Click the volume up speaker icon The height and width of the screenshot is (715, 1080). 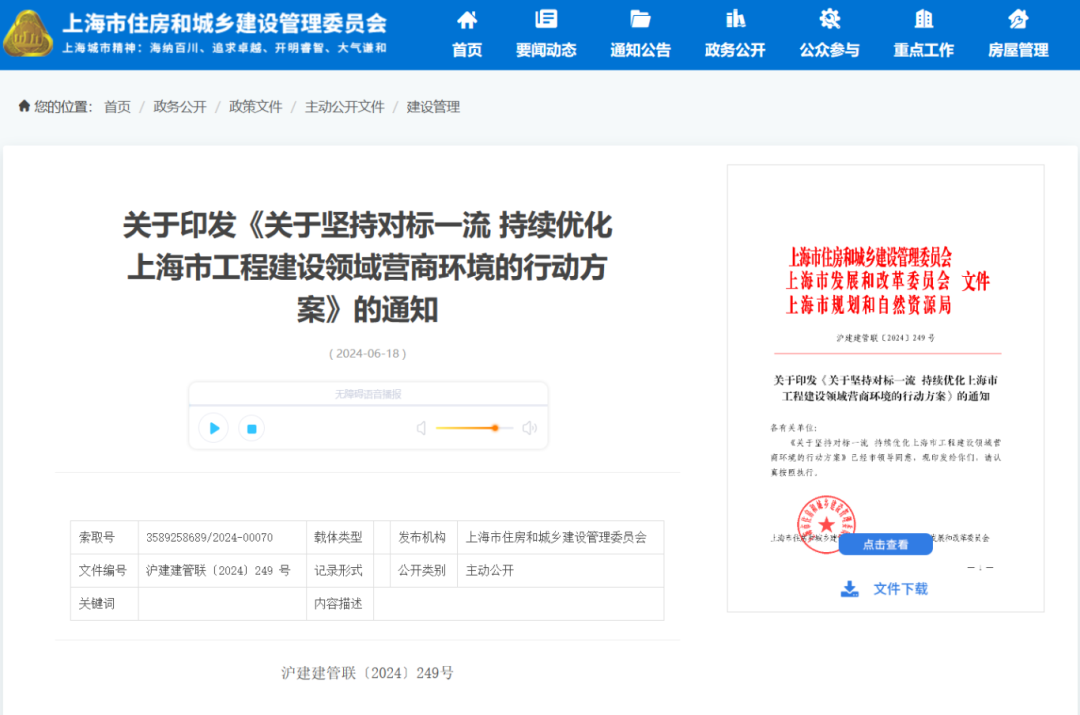pyautogui.click(x=529, y=428)
